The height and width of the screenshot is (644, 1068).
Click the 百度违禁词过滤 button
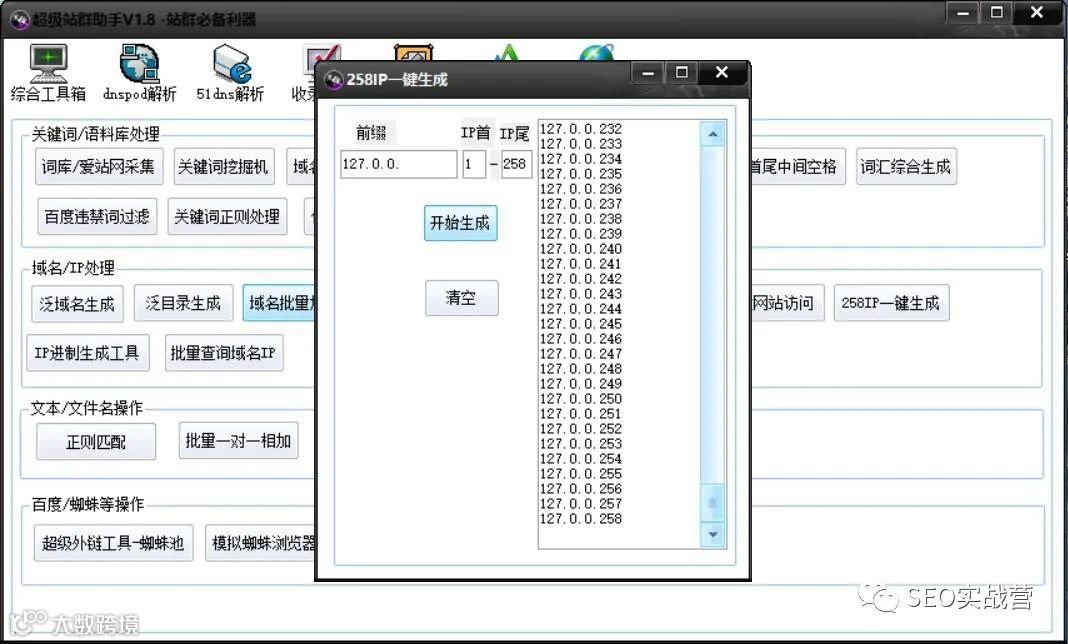click(97, 217)
